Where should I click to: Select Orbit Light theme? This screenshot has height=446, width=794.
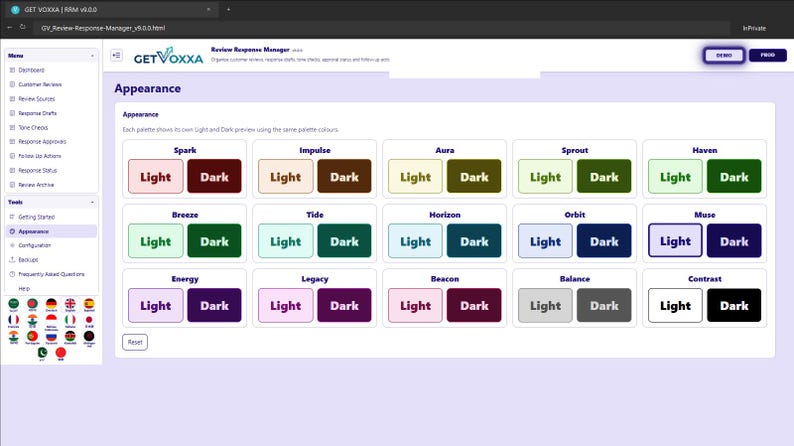545,240
